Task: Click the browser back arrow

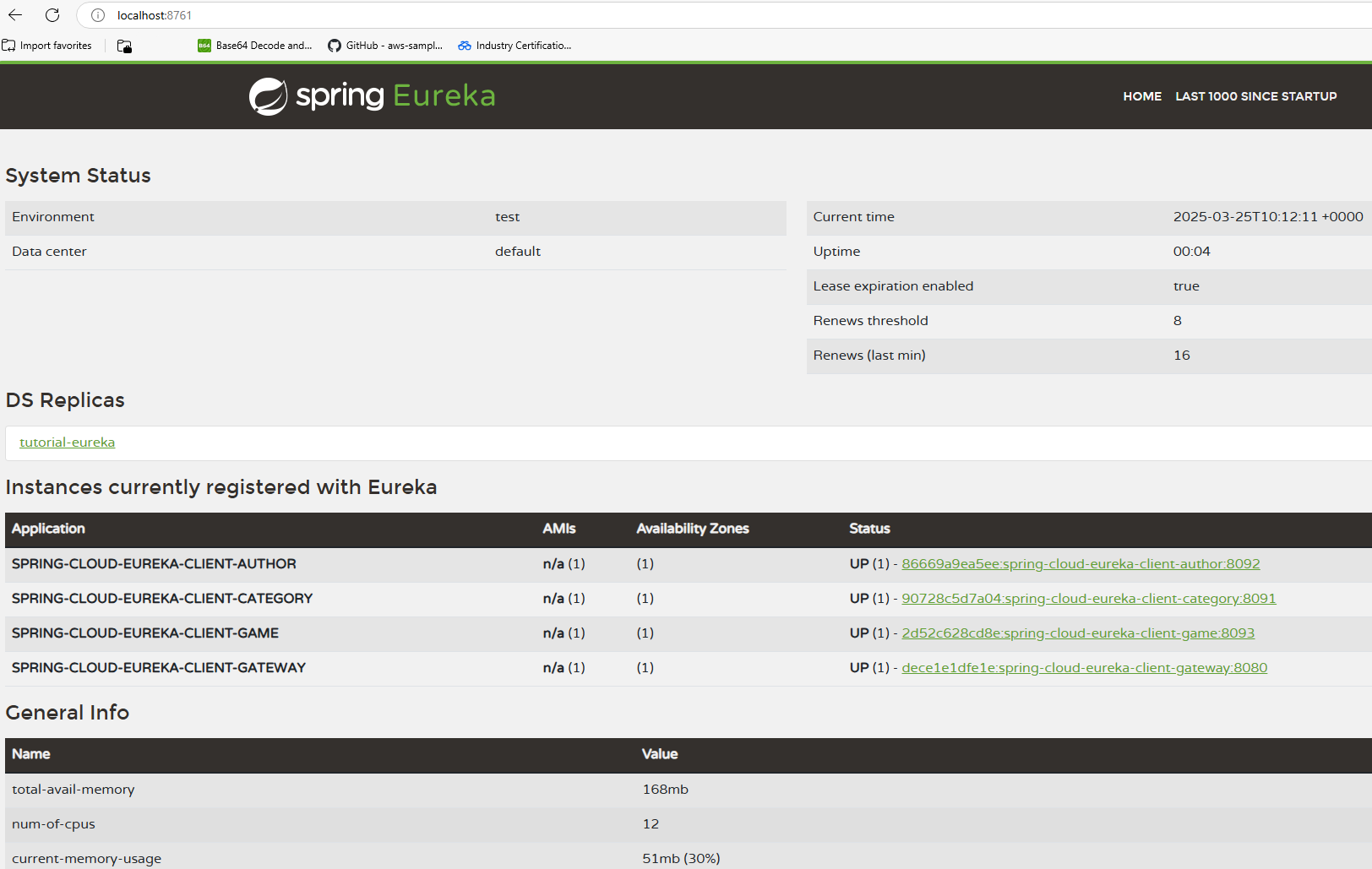Action: click(15, 15)
